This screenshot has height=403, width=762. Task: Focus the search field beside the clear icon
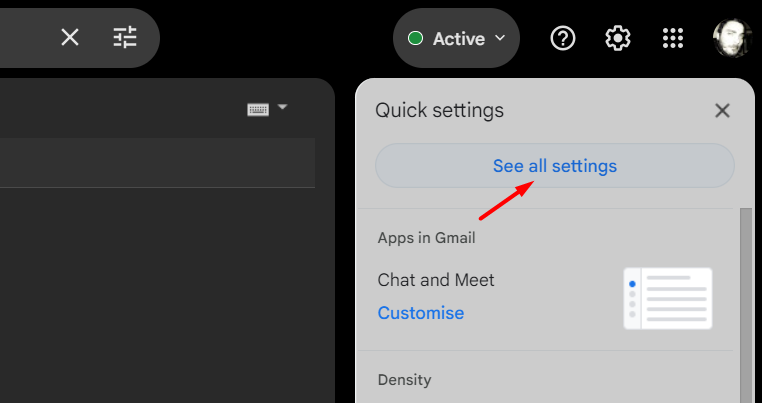click(24, 38)
